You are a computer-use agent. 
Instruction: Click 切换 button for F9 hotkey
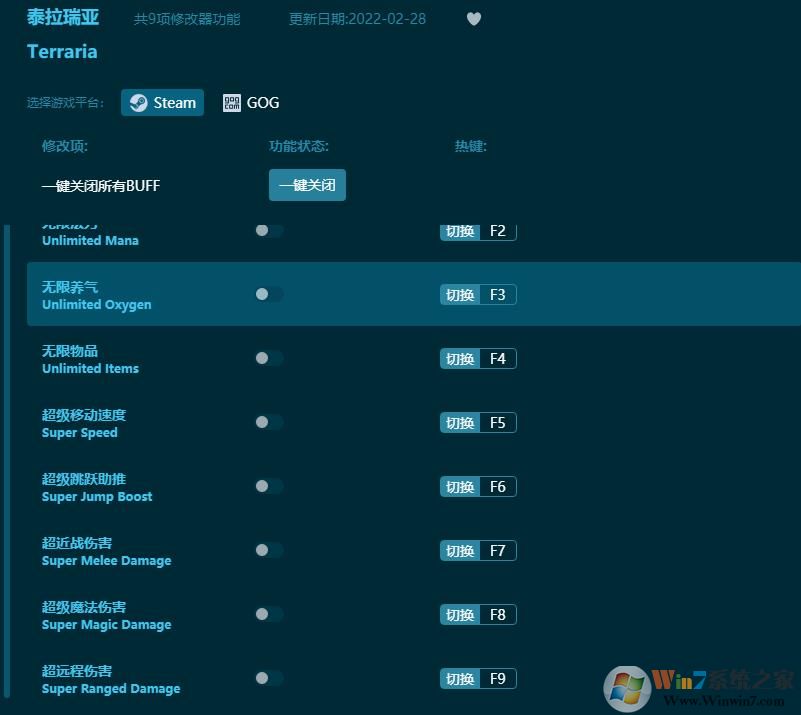coord(460,679)
